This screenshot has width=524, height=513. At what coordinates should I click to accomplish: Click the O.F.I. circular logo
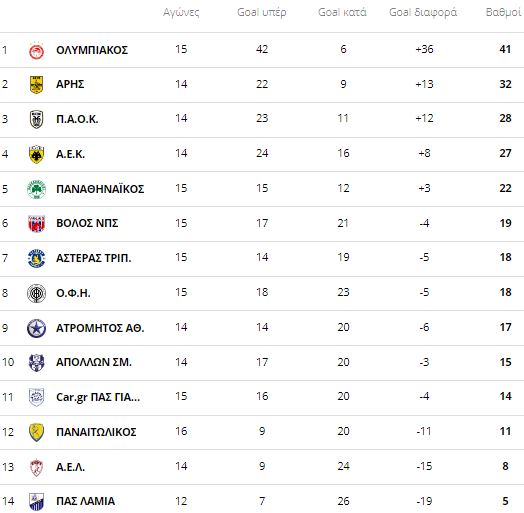[36, 293]
